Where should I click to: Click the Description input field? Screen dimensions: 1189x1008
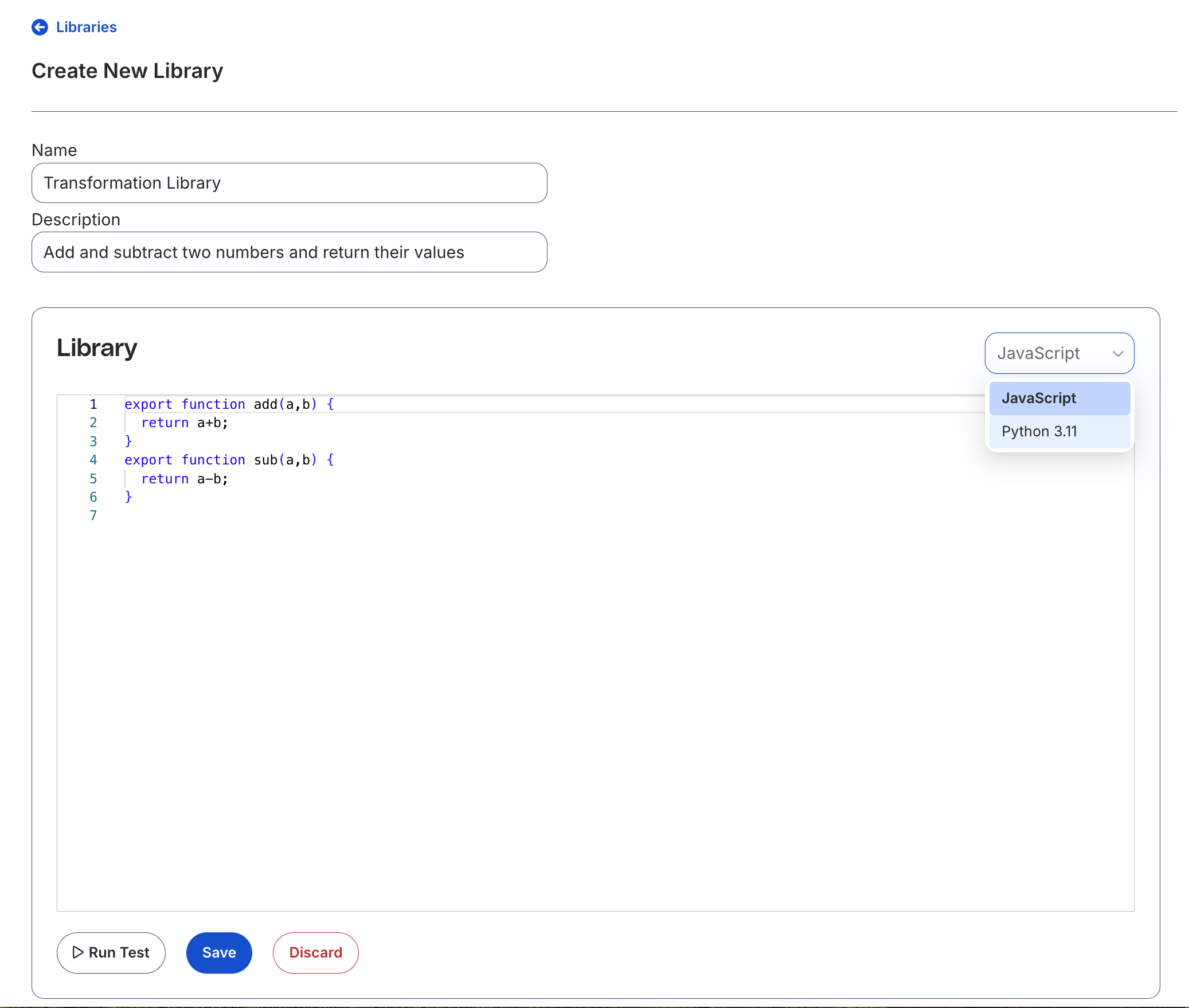tap(290, 252)
